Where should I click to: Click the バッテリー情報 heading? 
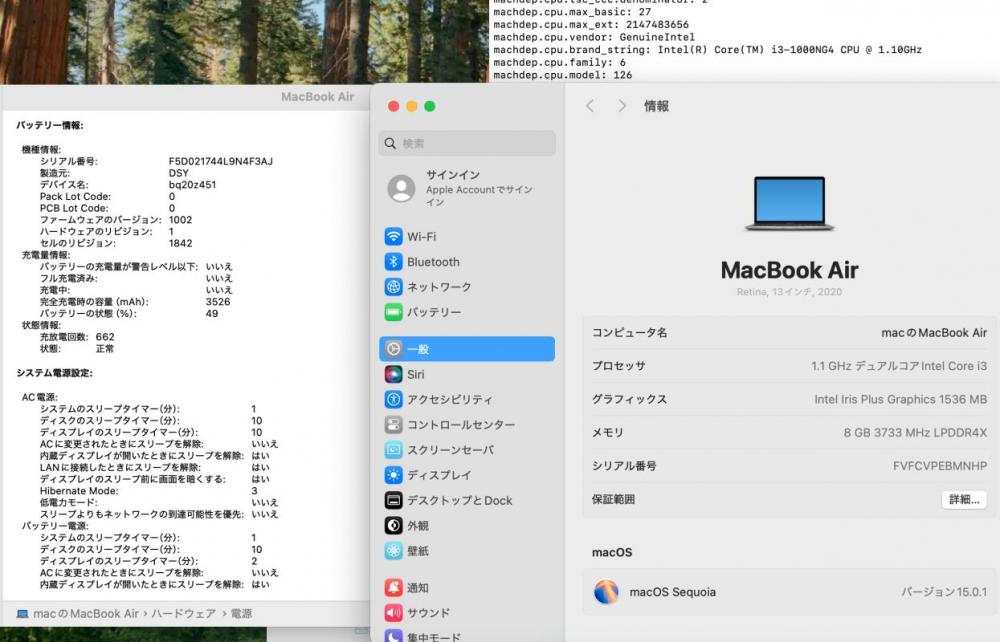50,125
